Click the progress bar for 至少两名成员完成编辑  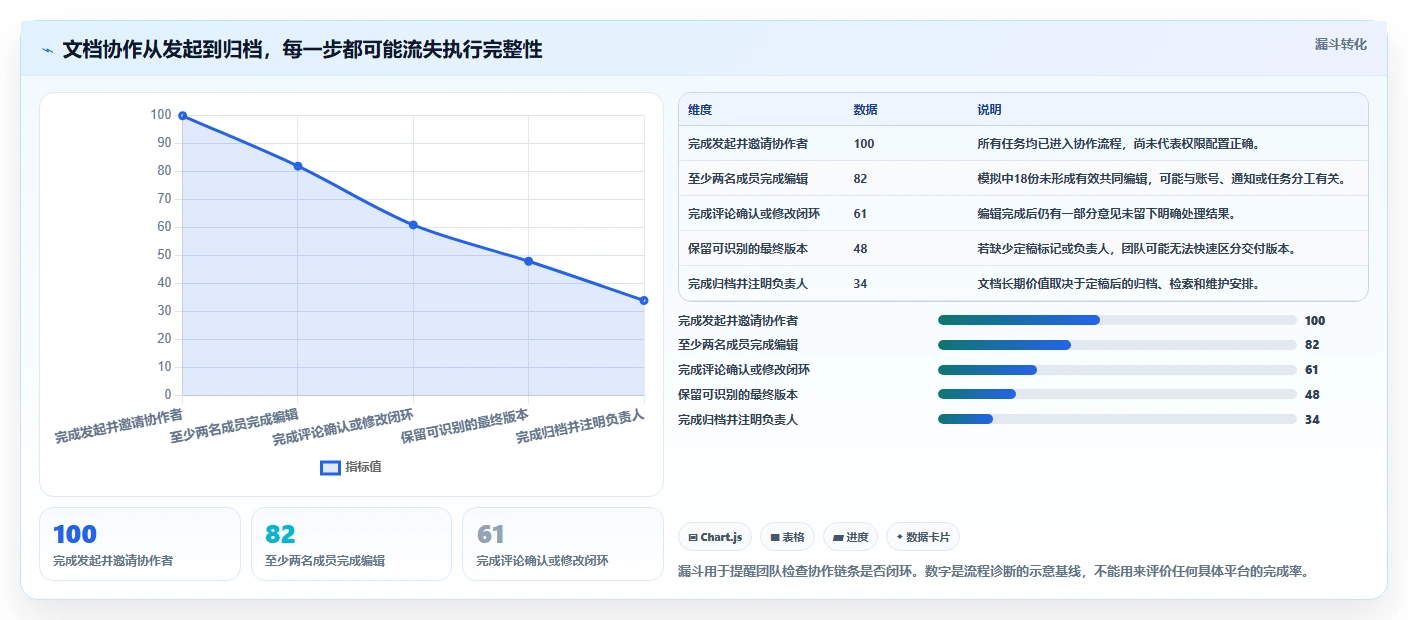(1117, 345)
